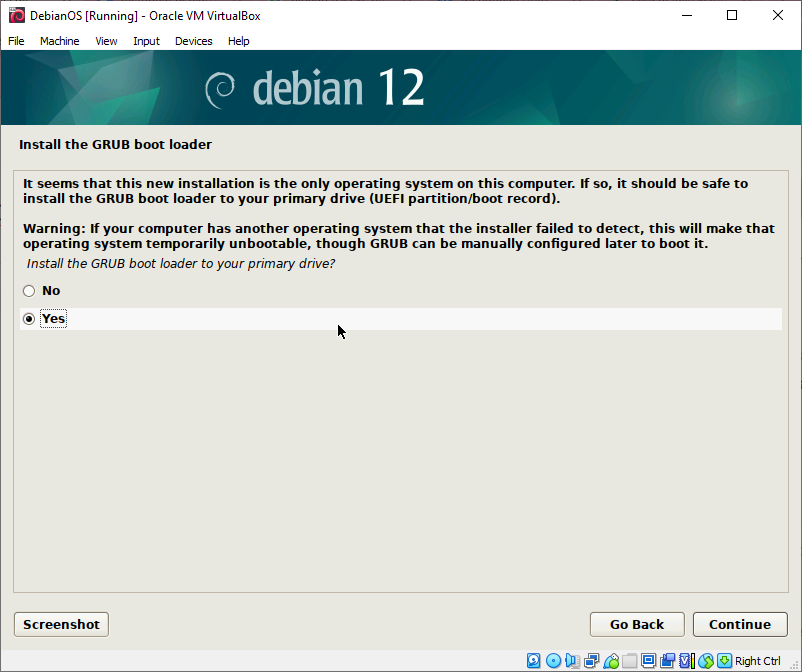The height and width of the screenshot is (672, 802).
Task: Click the Go Back button
Action: [x=637, y=624]
